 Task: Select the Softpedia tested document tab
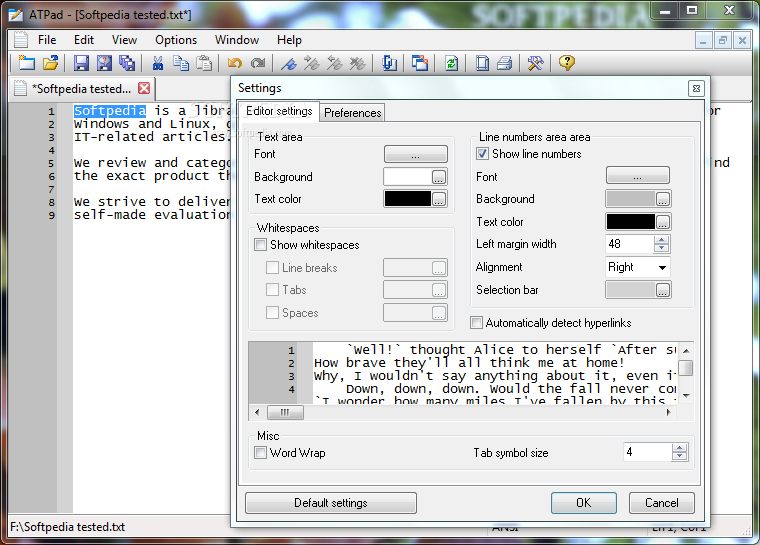click(x=81, y=89)
